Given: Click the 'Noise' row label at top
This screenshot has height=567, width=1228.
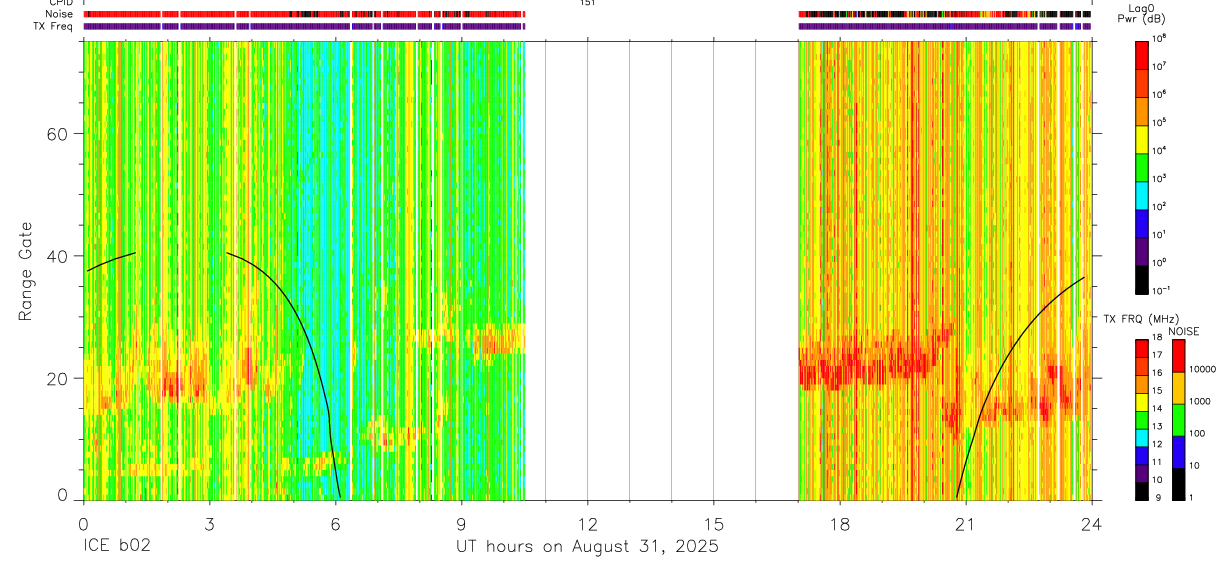Looking at the screenshot, I should click(x=60, y=14).
